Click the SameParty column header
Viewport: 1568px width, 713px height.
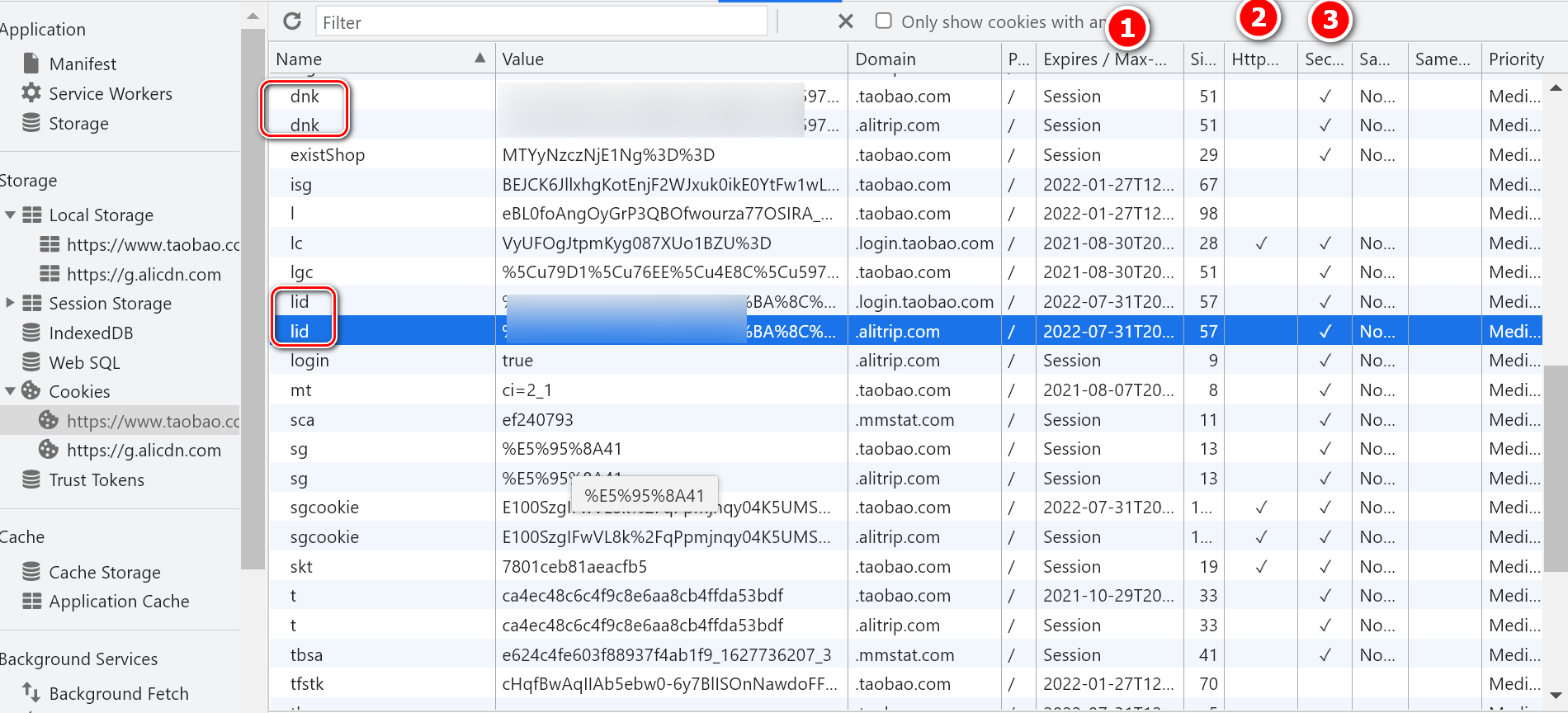tap(1443, 59)
